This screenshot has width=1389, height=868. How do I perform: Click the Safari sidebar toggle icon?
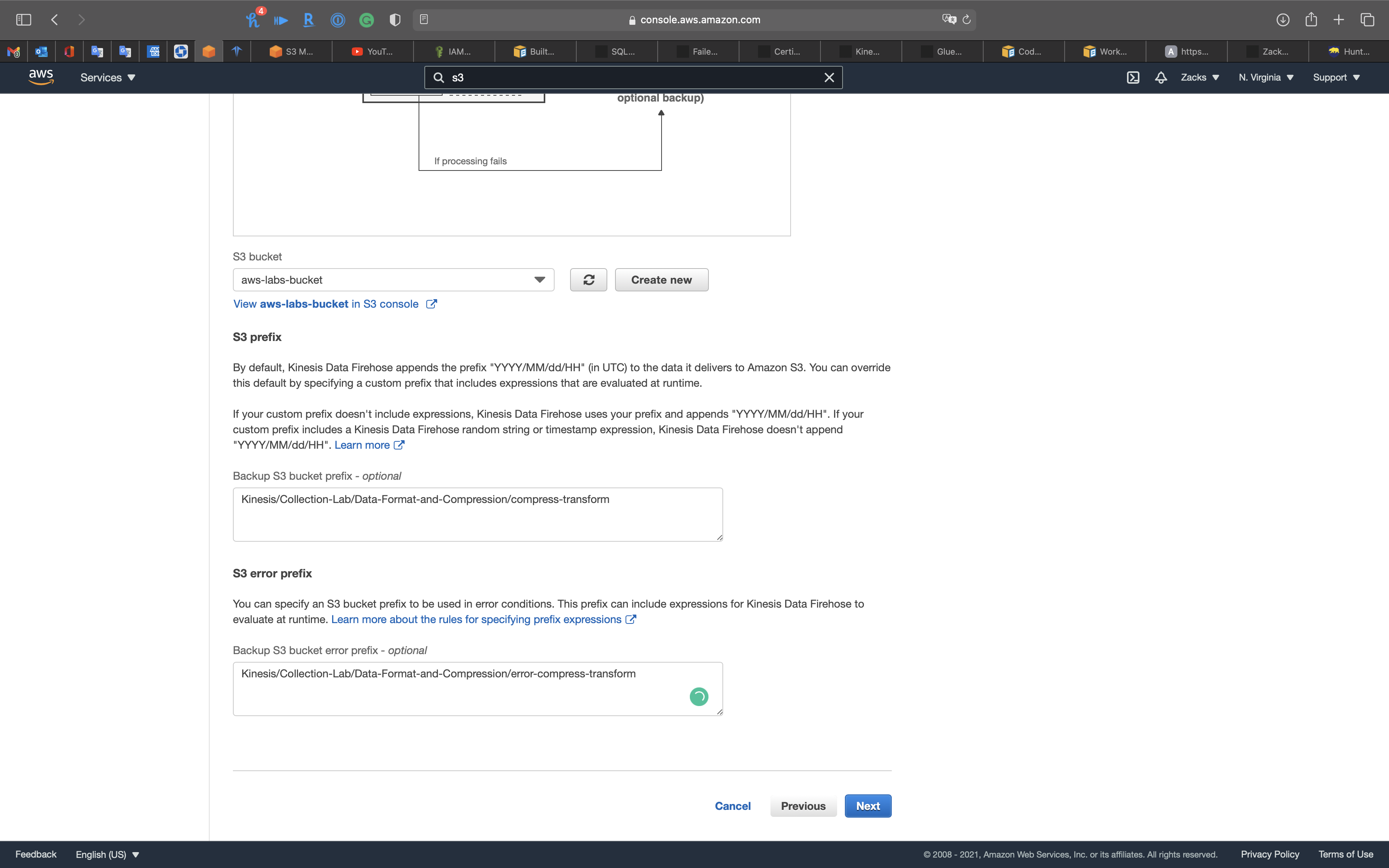click(24, 19)
